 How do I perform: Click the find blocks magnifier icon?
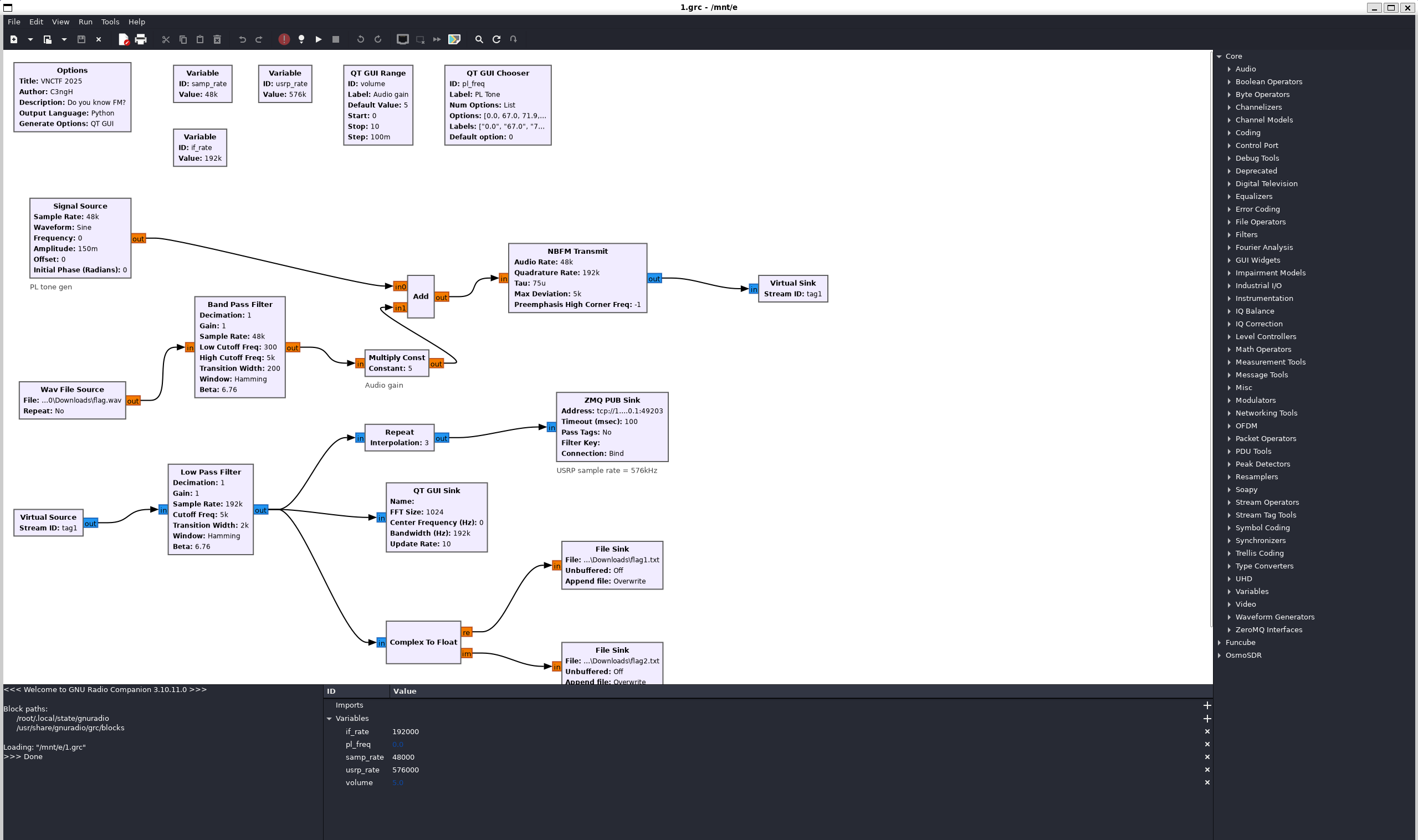point(479,39)
